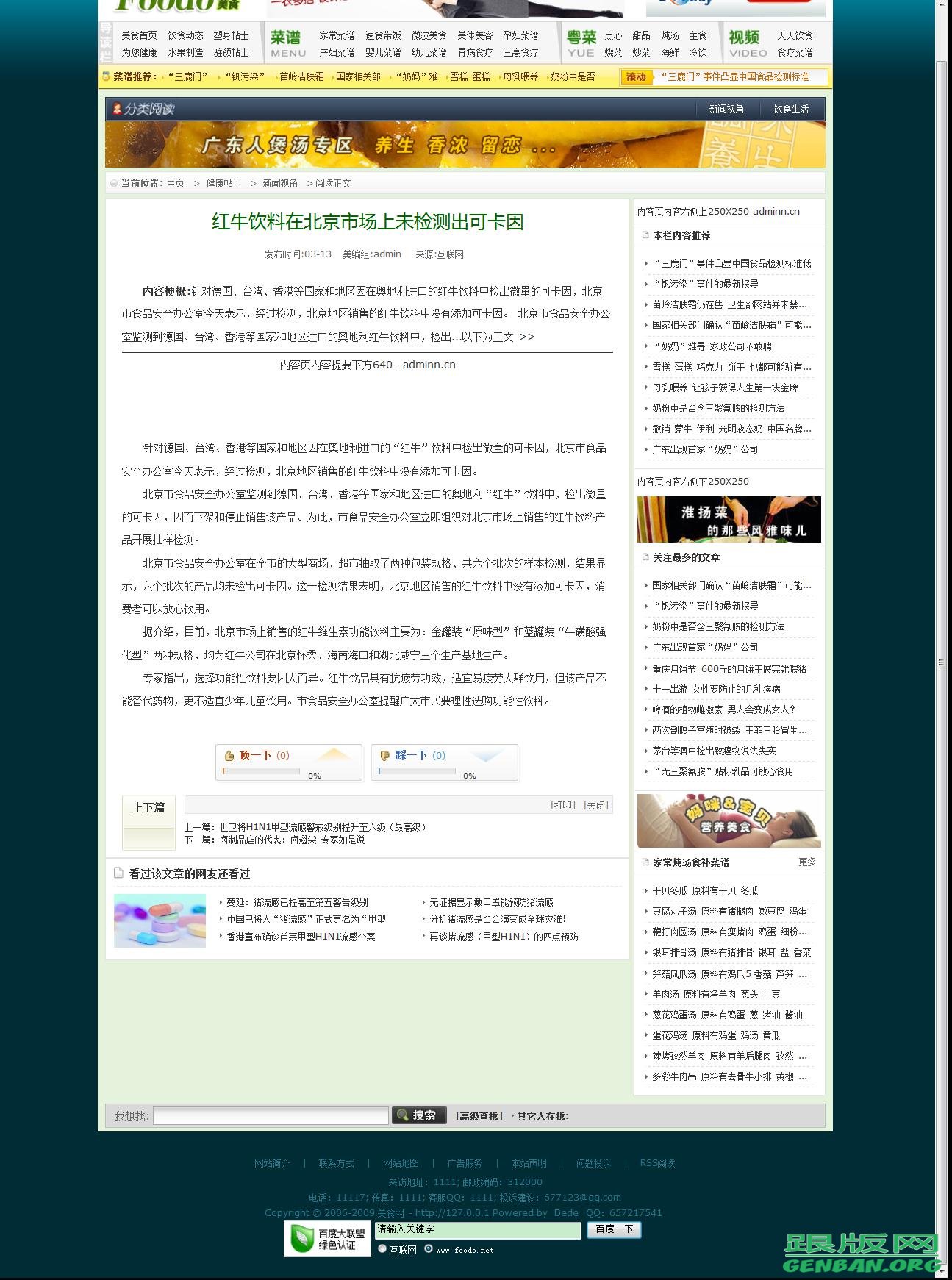Open the 新闻视角 tab in 分类阅读 bar

726,109
